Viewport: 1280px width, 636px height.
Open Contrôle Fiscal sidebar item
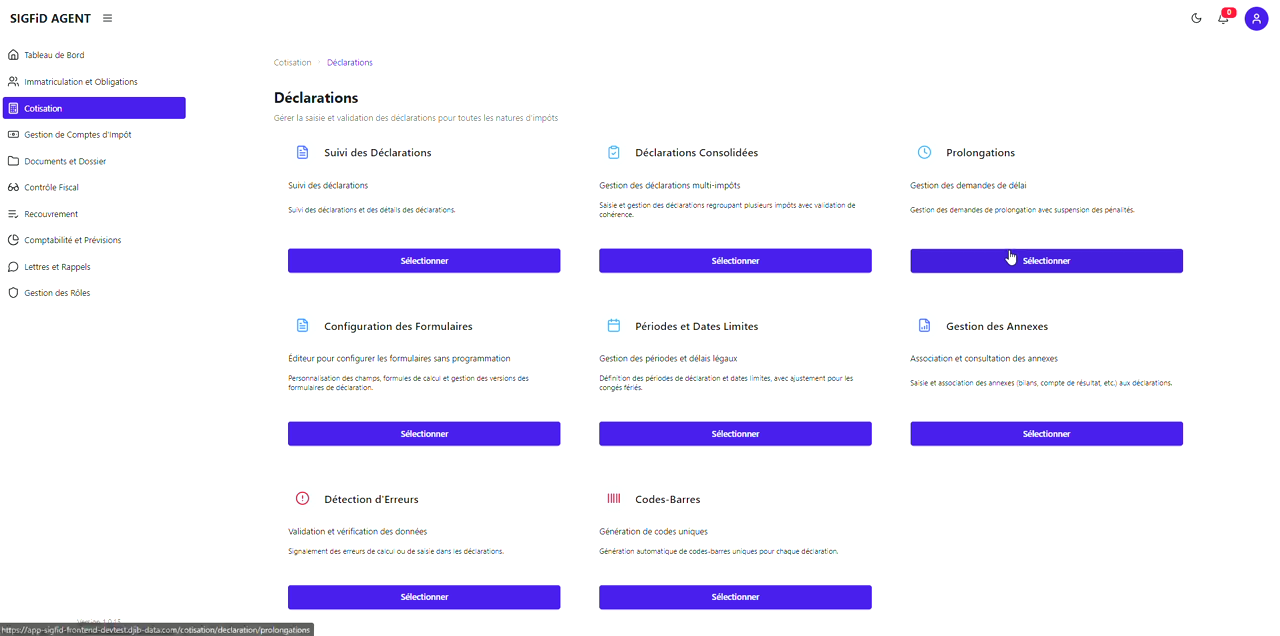pos(51,187)
